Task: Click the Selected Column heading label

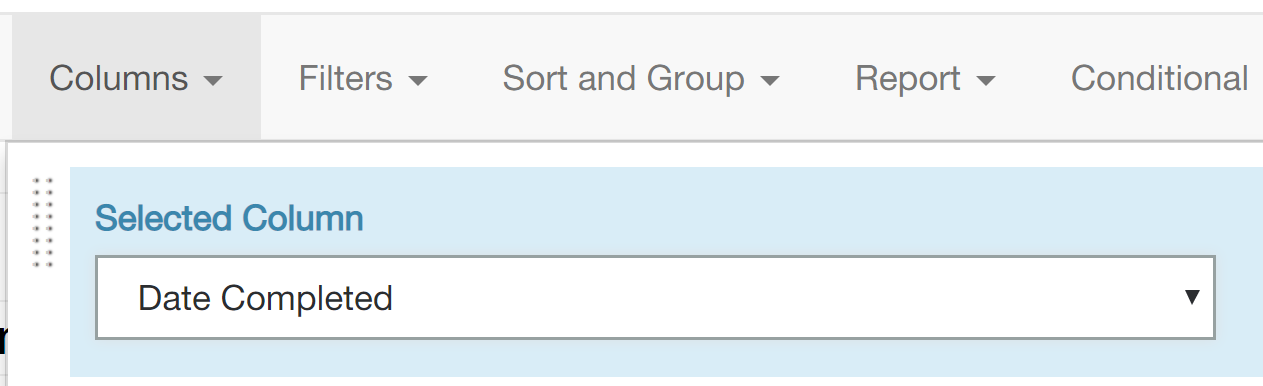Action: pos(229,218)
